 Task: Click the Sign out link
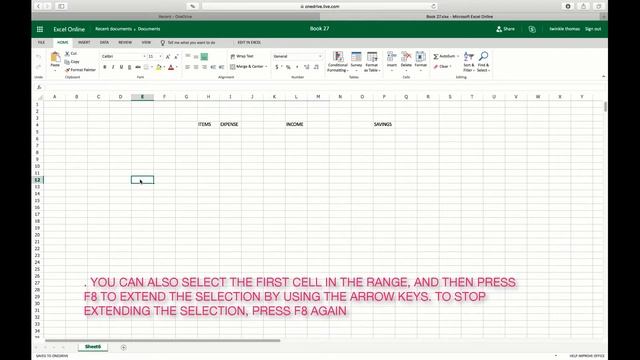[x=593, y=29]
